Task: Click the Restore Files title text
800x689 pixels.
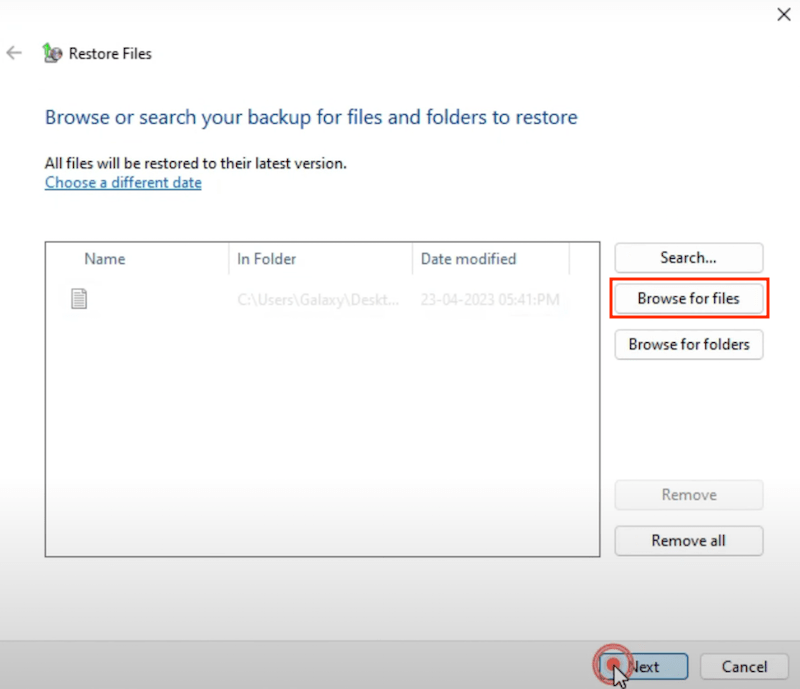Action: (110, 53)
